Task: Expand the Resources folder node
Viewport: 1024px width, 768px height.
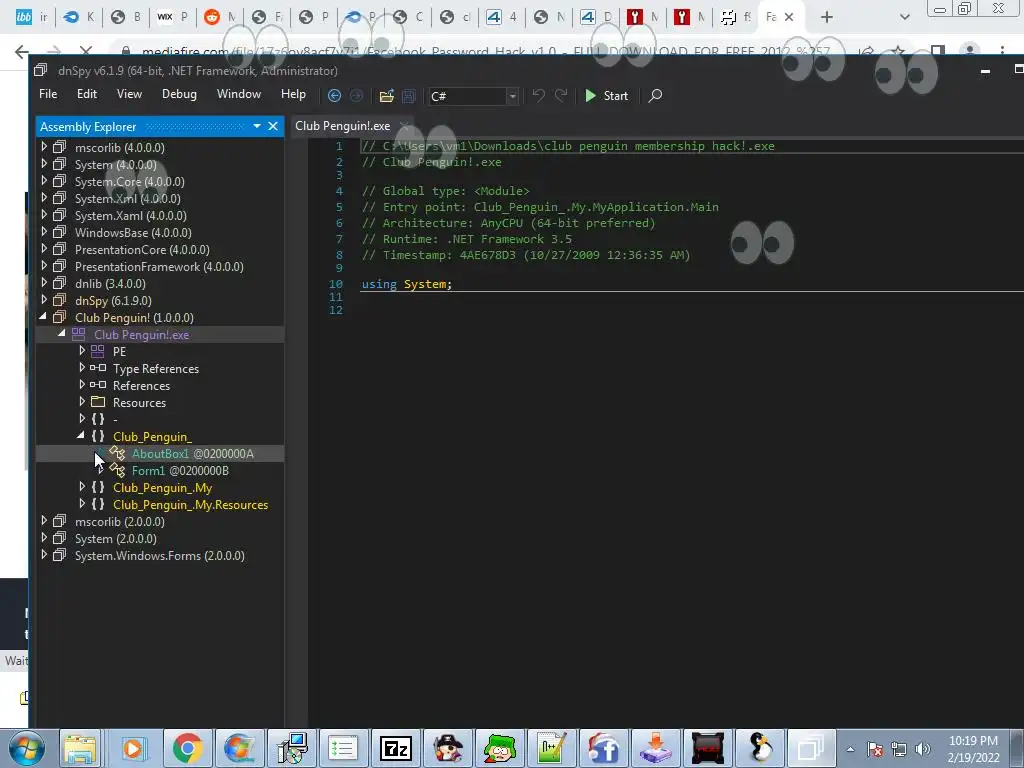Action: (82, 402)
